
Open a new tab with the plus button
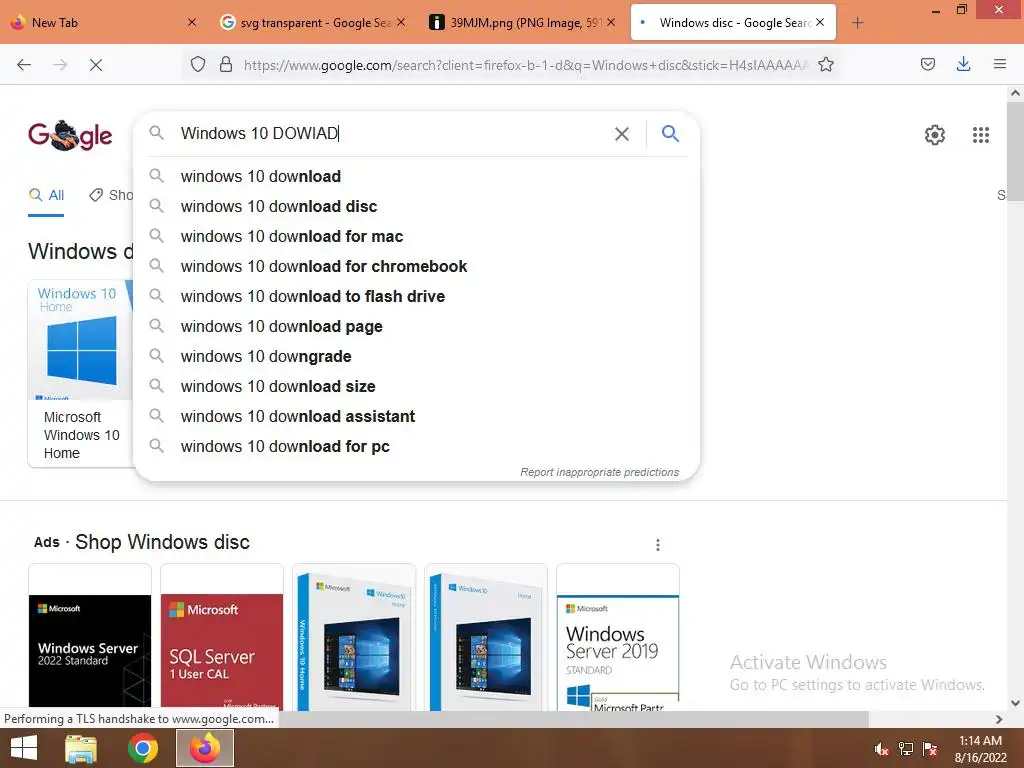tap(857, 23)
